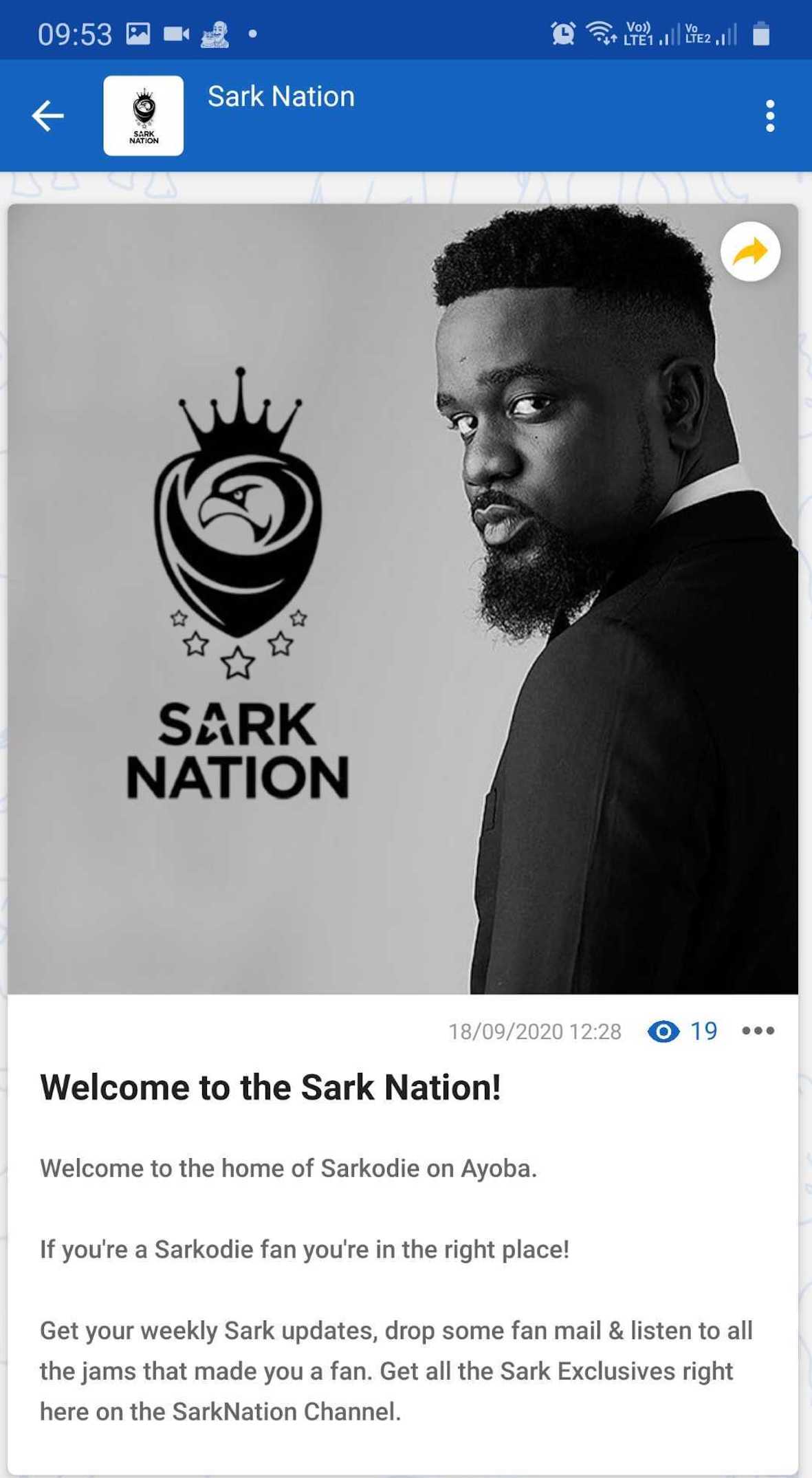Tap the eye views icon
The height and width of the screenshot is (1478, 812).
(x=663, y=1031)
